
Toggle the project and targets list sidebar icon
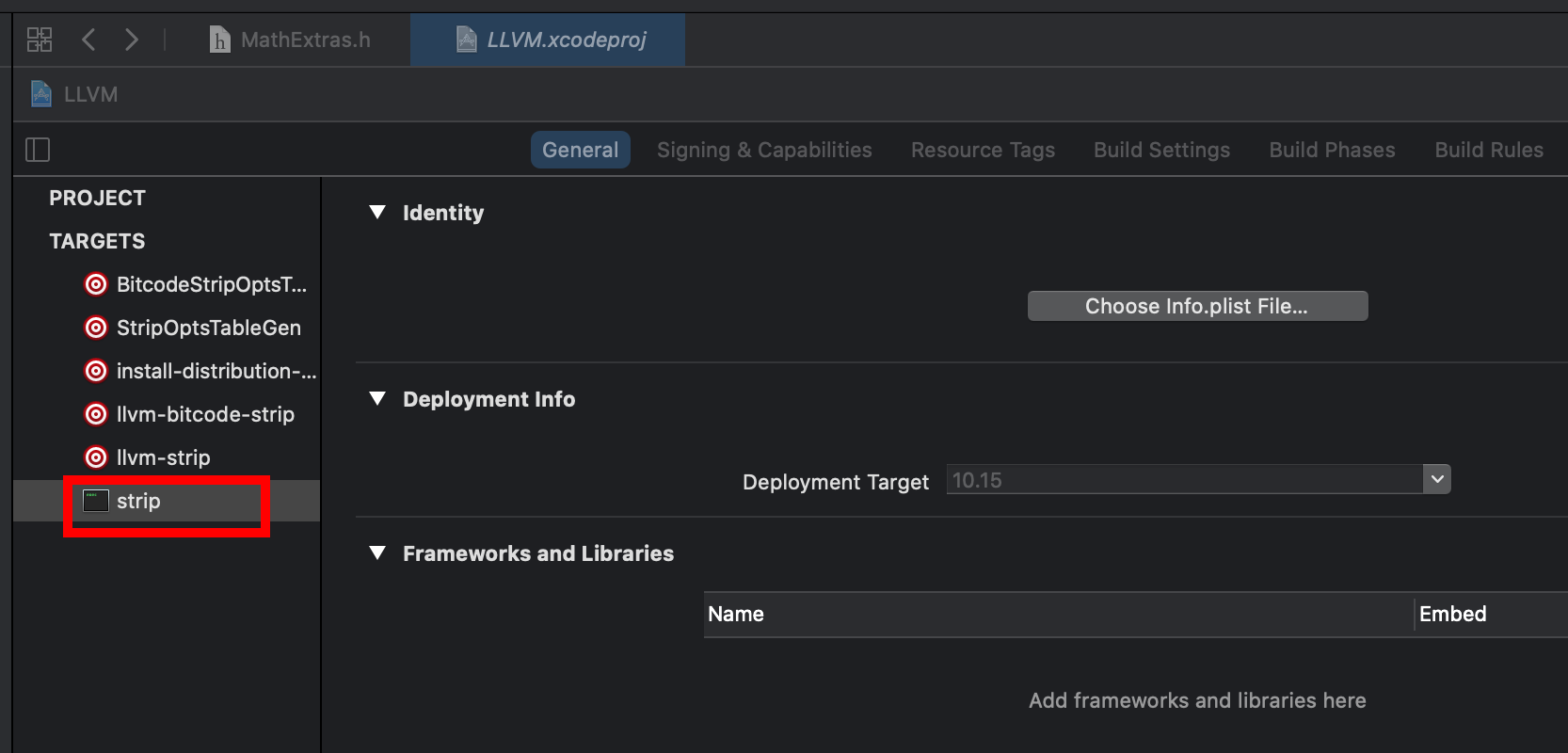(x=38, y=150)
